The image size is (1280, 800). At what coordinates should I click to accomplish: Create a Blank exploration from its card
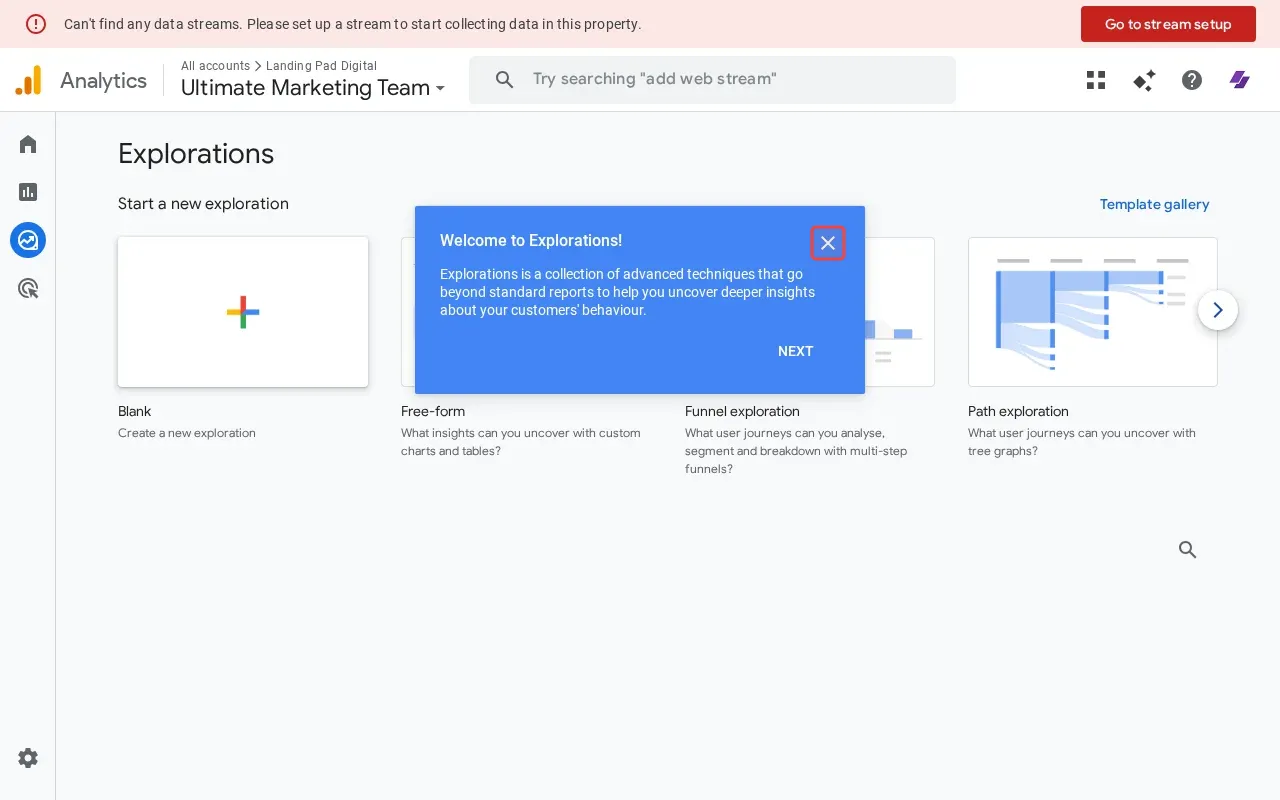(x=243, y=311)
